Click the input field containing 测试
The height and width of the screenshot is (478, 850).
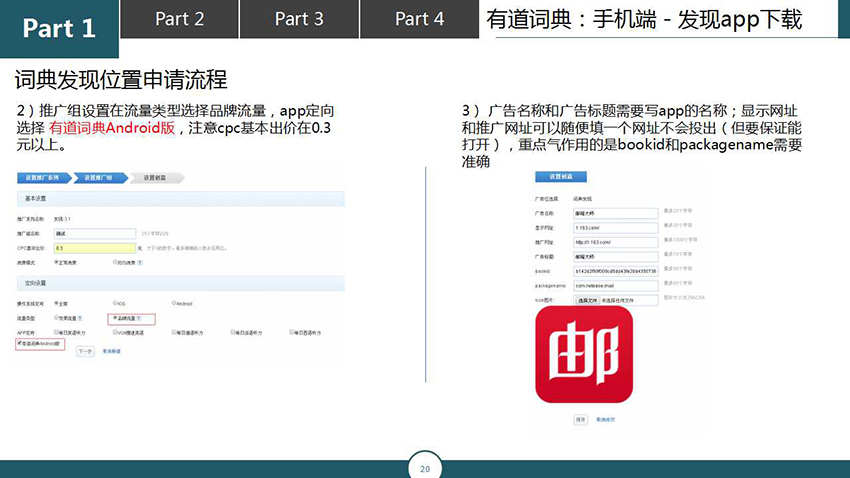[95, 234]
